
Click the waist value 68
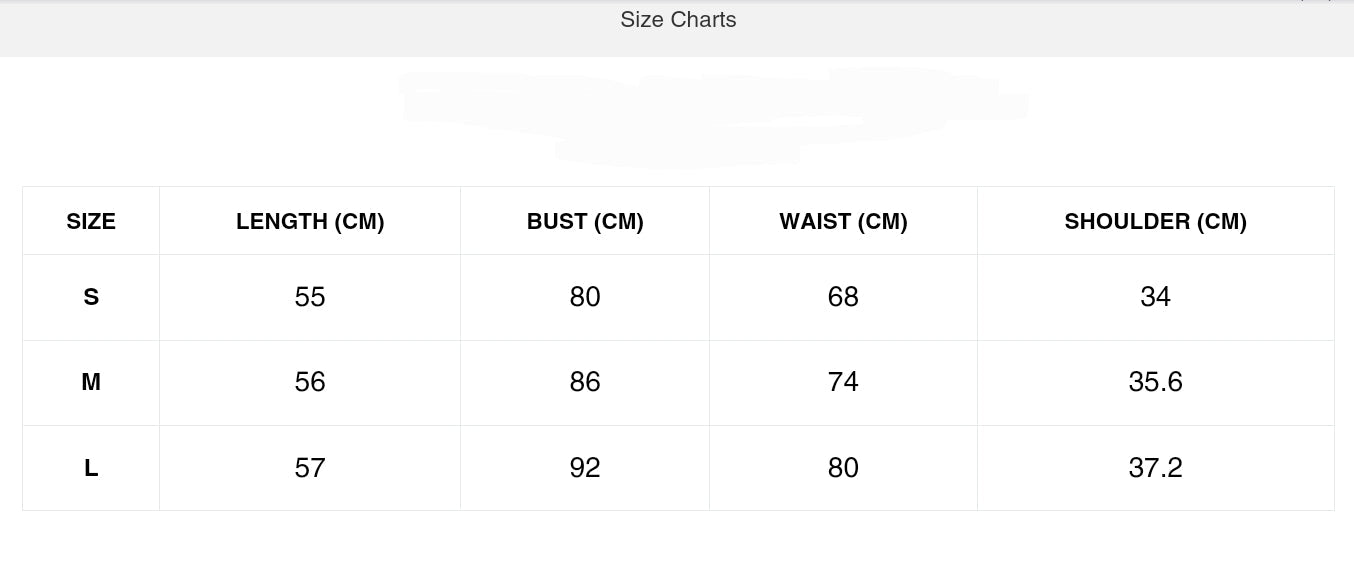tap(843, 297)
